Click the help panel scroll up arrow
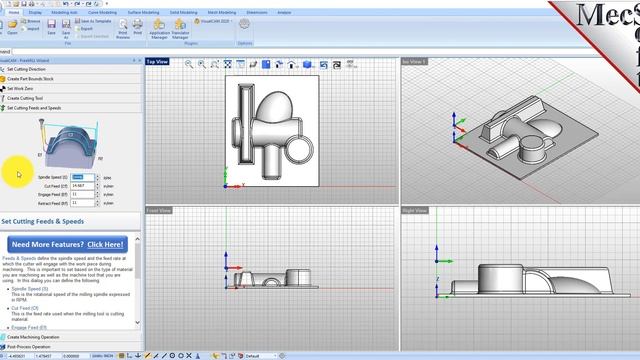This screenshot has height=360, width=640. (138, 239)
